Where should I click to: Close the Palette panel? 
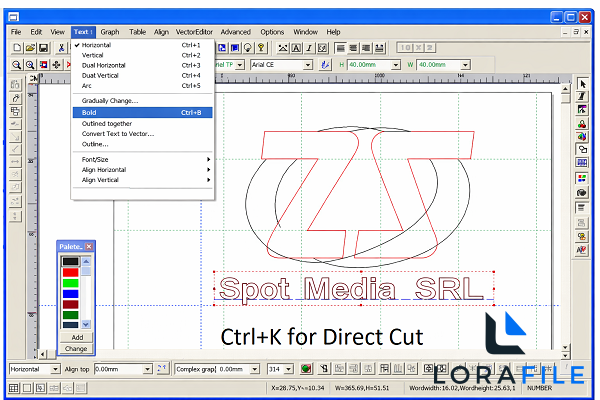click(x=89, y=247)
